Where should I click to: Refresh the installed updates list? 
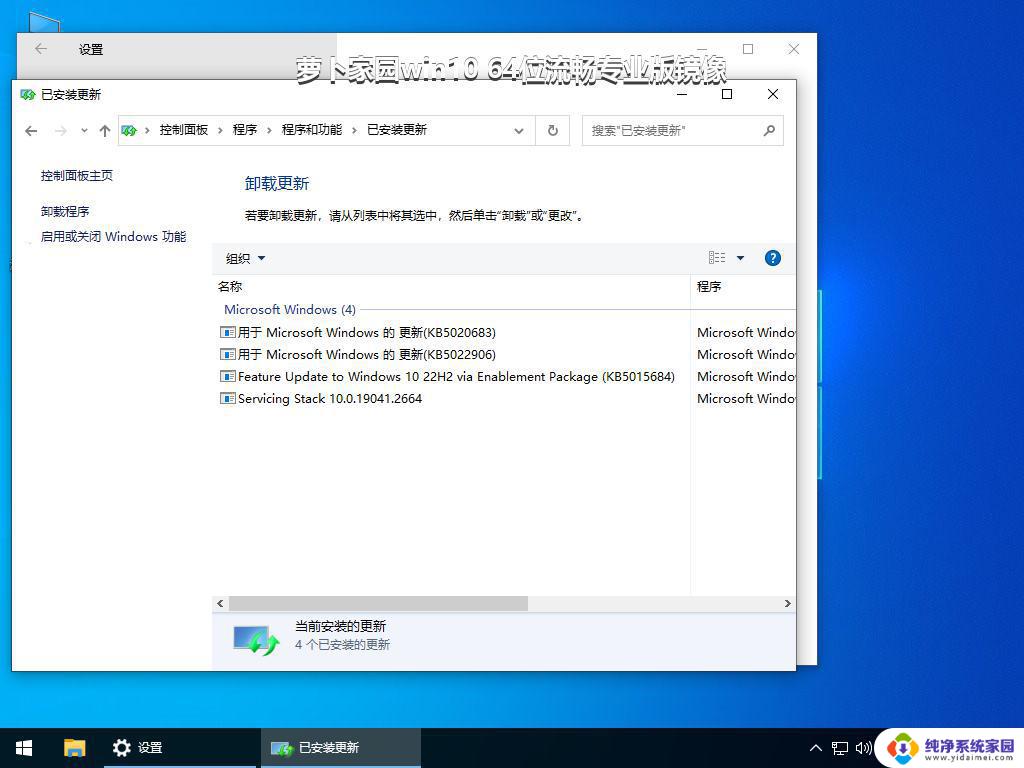point(552,130)
